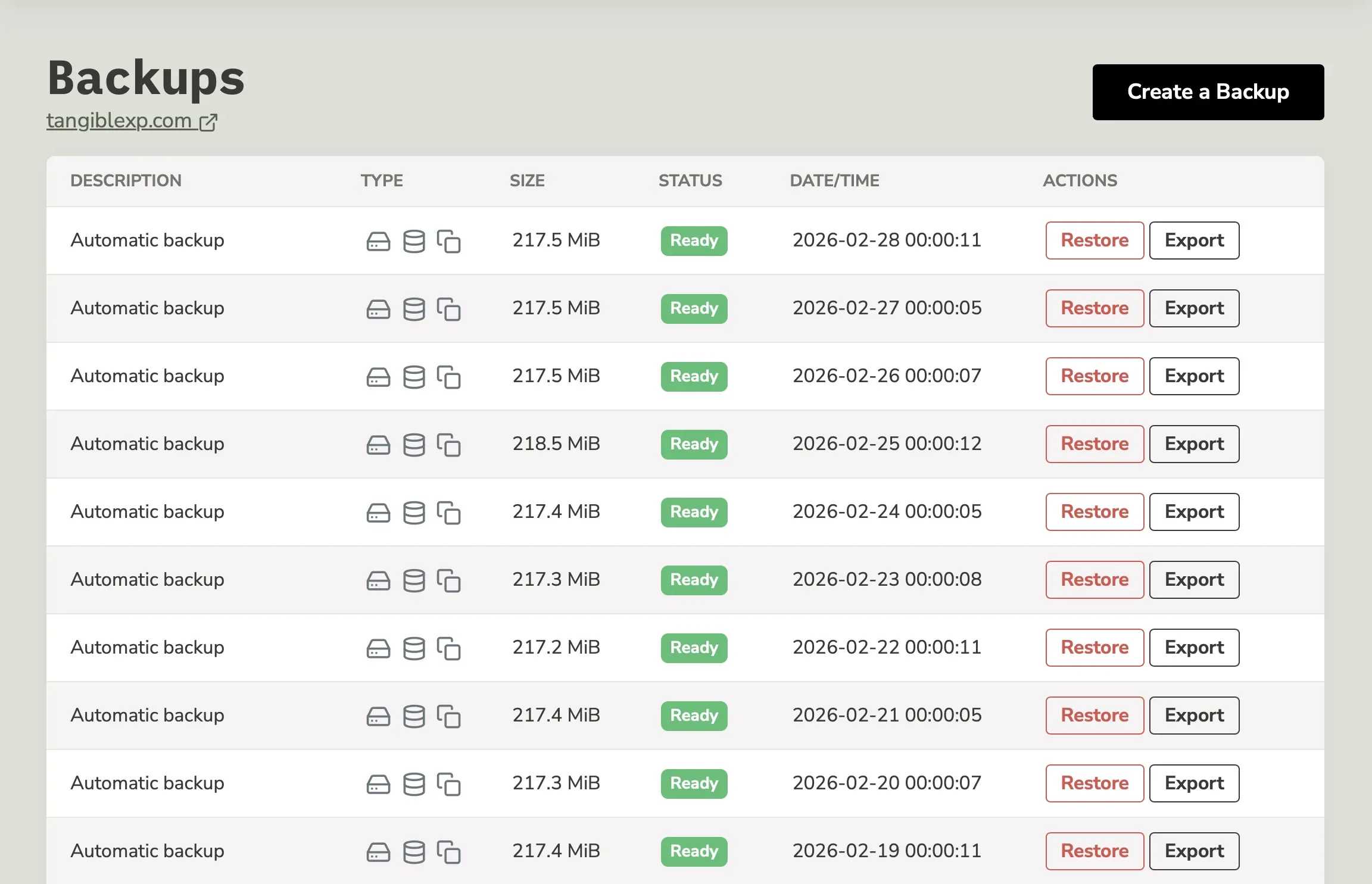
Task: Click the DESCRIPTION column header
Action: [126, 180]
